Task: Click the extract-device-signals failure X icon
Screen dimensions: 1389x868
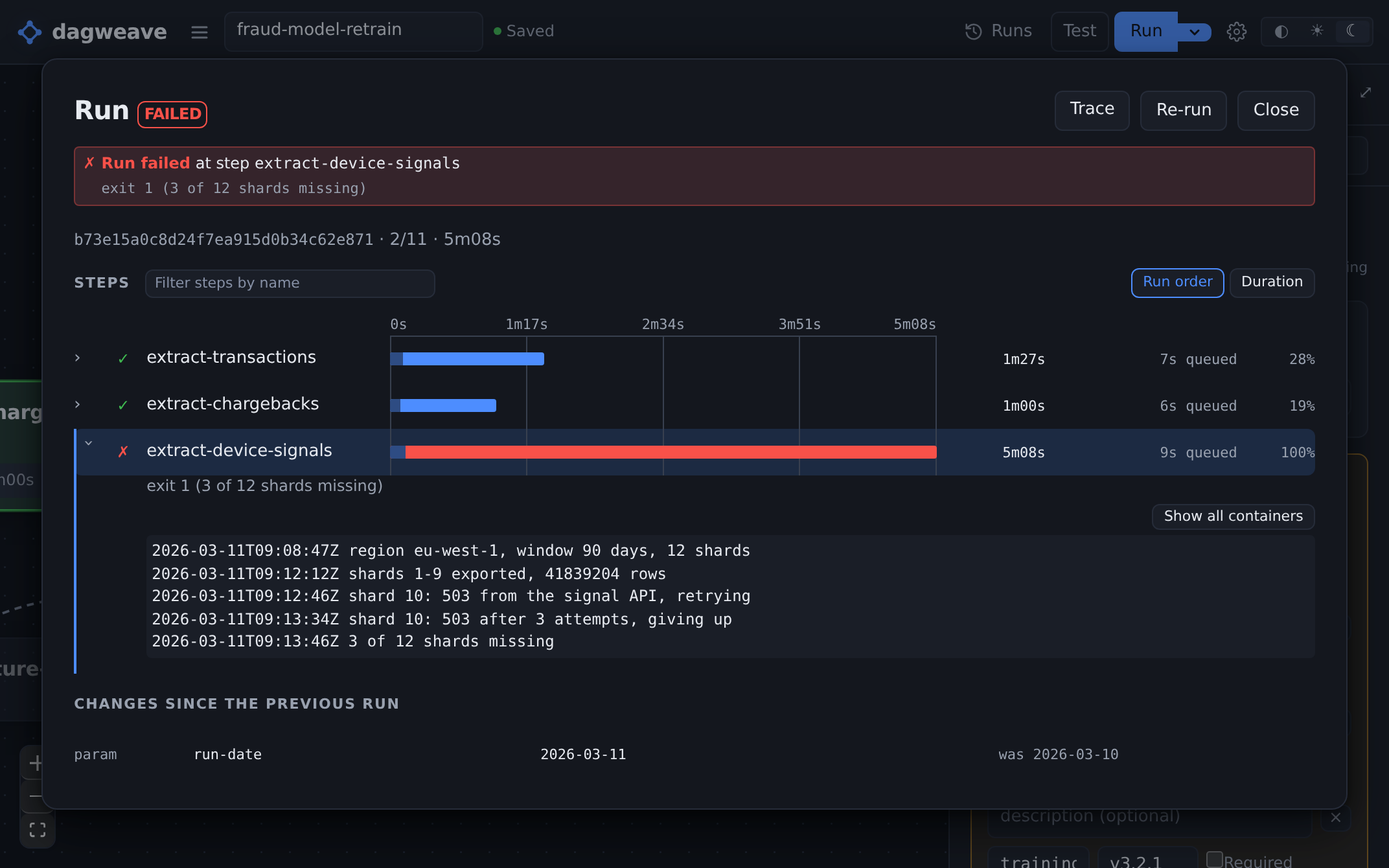Action: point(123,452)
